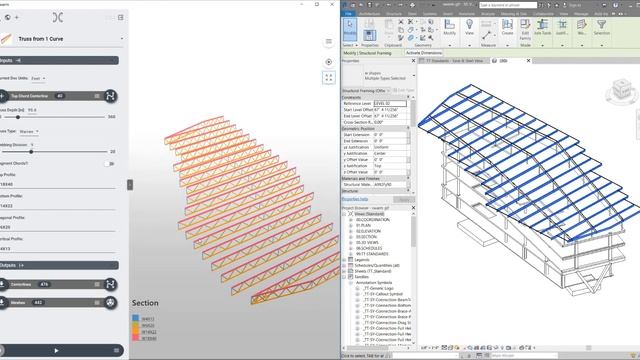
Task: Expand Schedules/Quantities node in Project Browser
Action: point(344,265)
